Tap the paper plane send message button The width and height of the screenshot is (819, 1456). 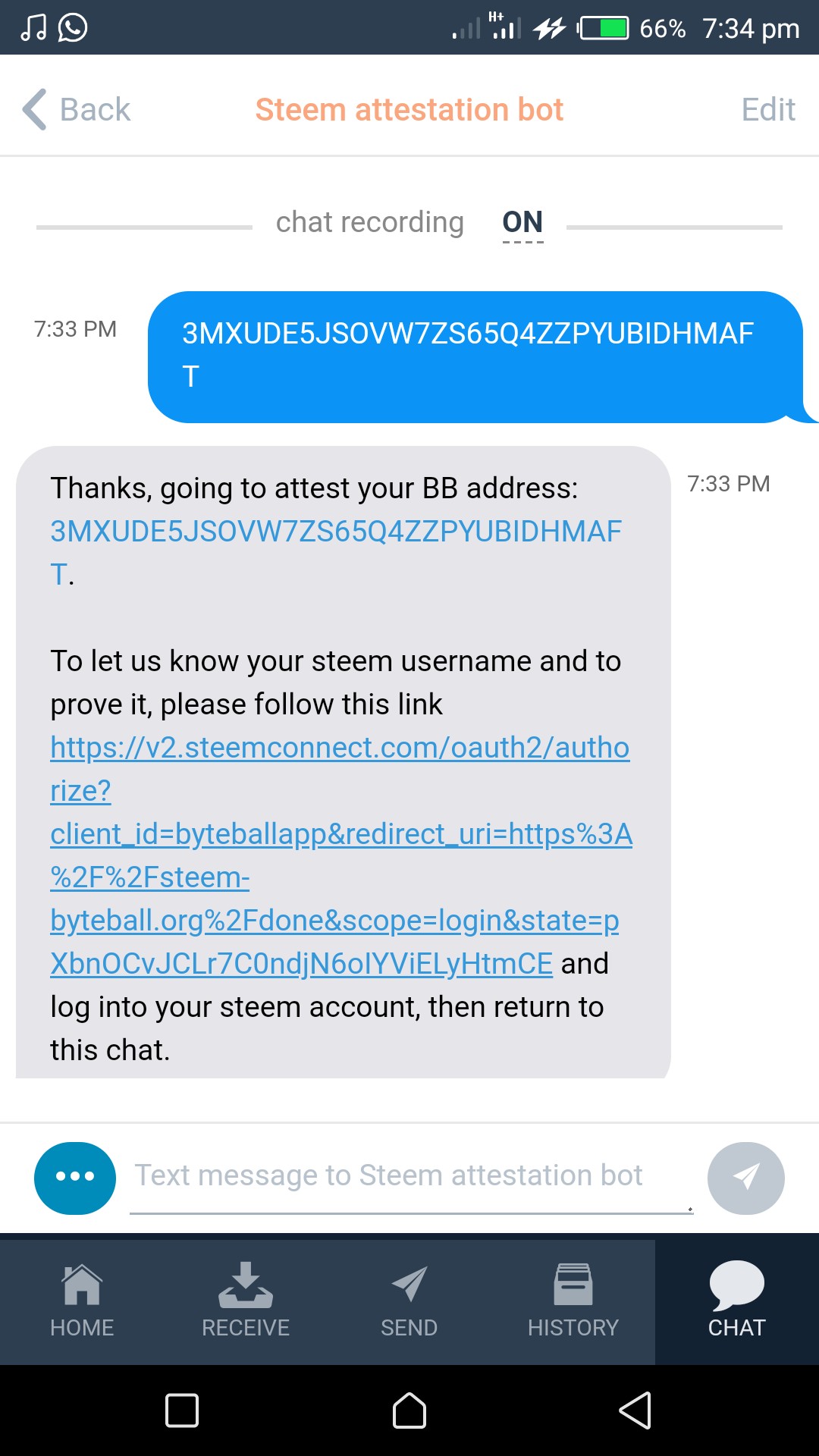[x=746, y=1178]
